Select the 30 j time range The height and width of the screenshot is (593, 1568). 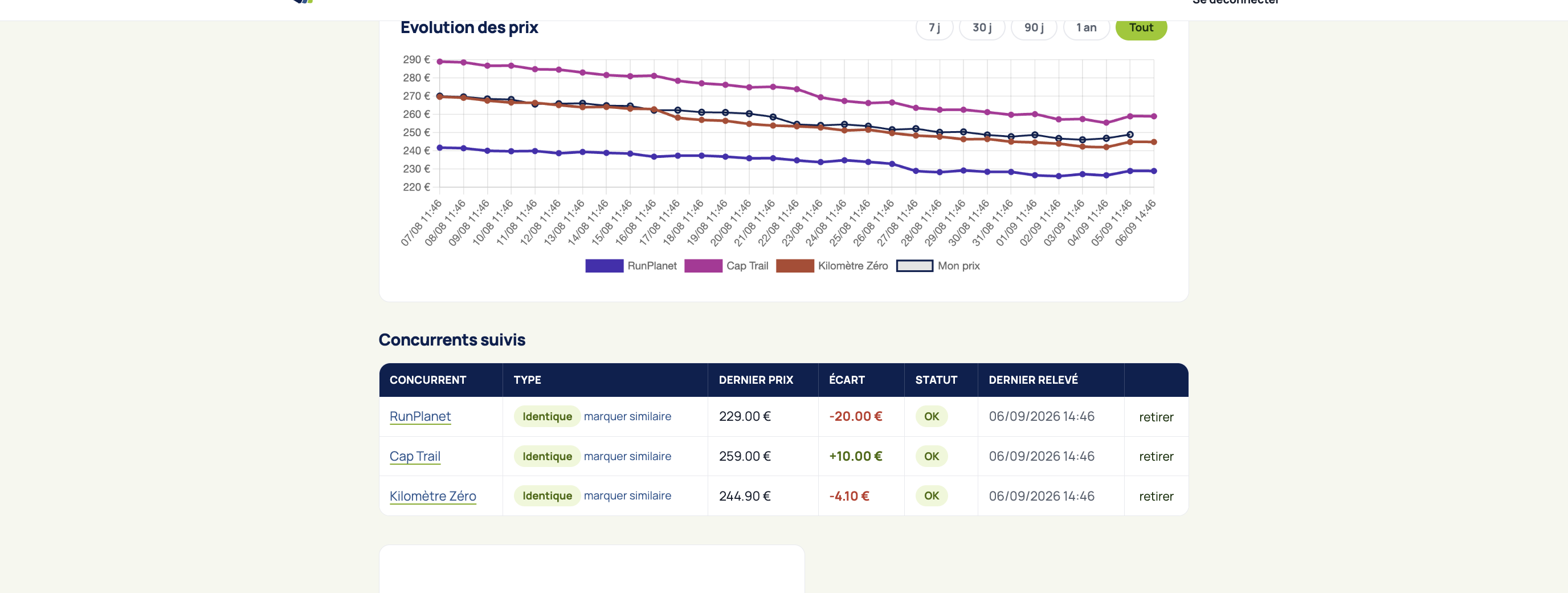click(x=982, y=27)
